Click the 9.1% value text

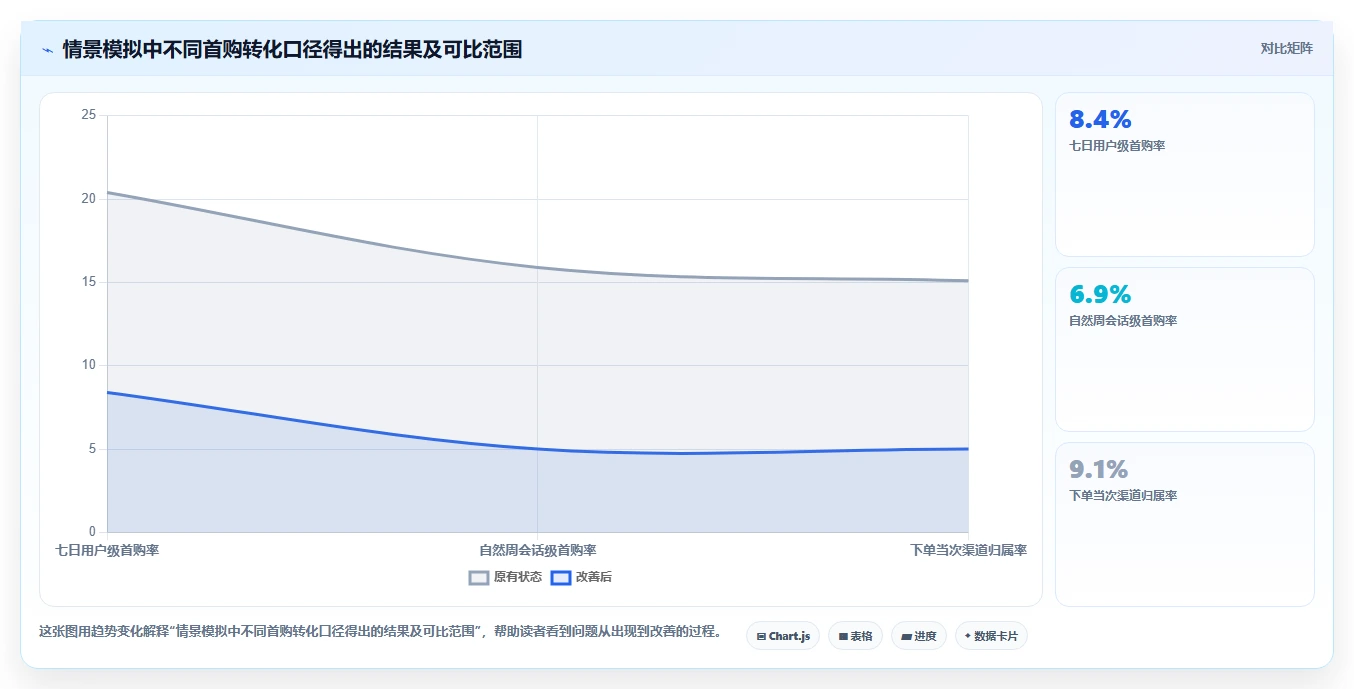1099,470
